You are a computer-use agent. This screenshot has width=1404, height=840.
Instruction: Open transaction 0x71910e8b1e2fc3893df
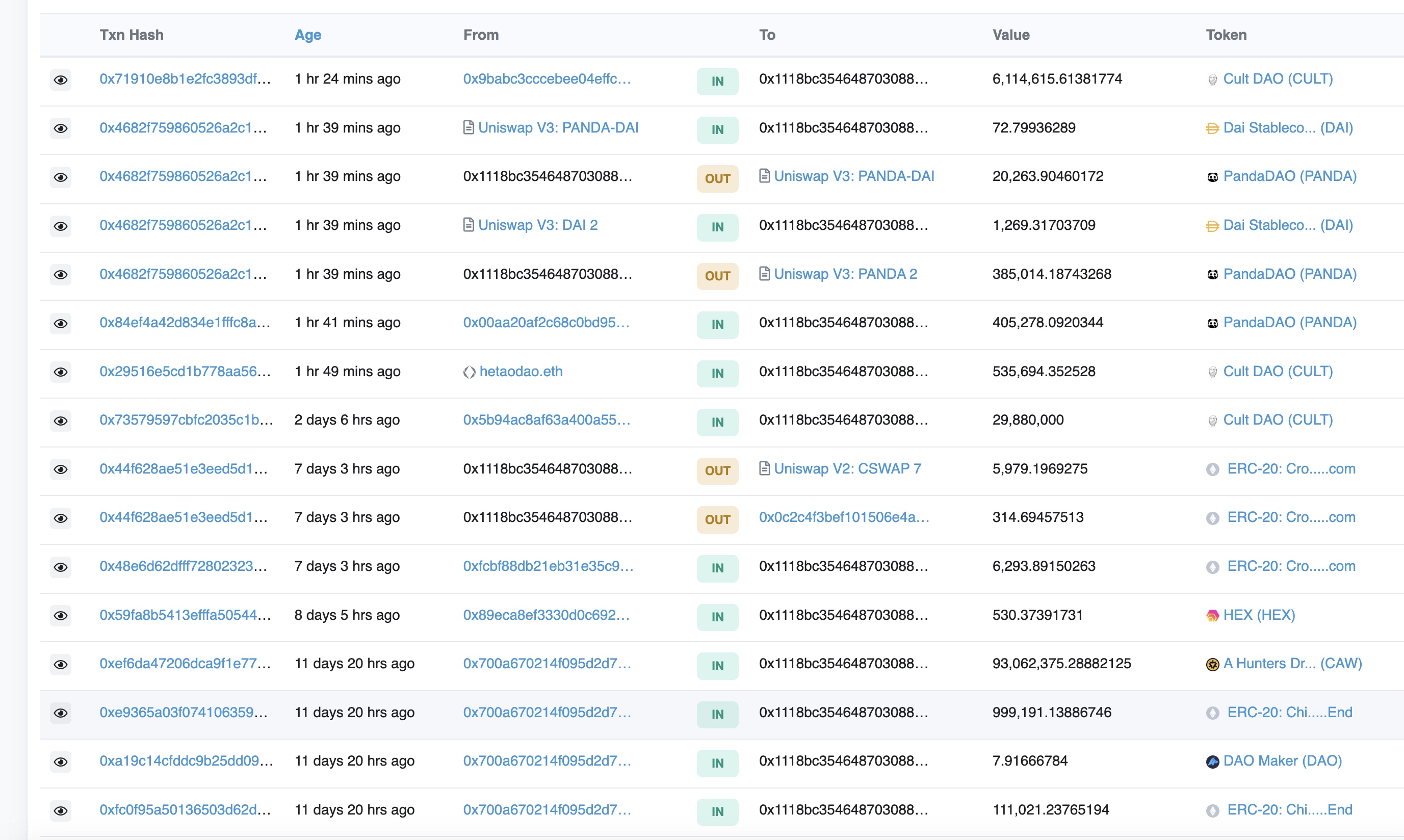[185, 78]
